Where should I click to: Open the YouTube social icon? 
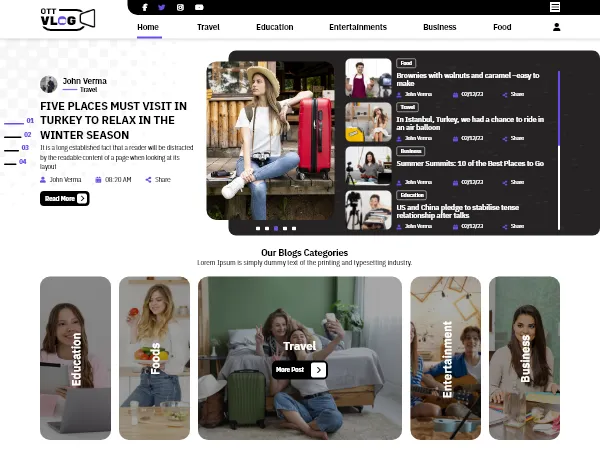(199, 7)
